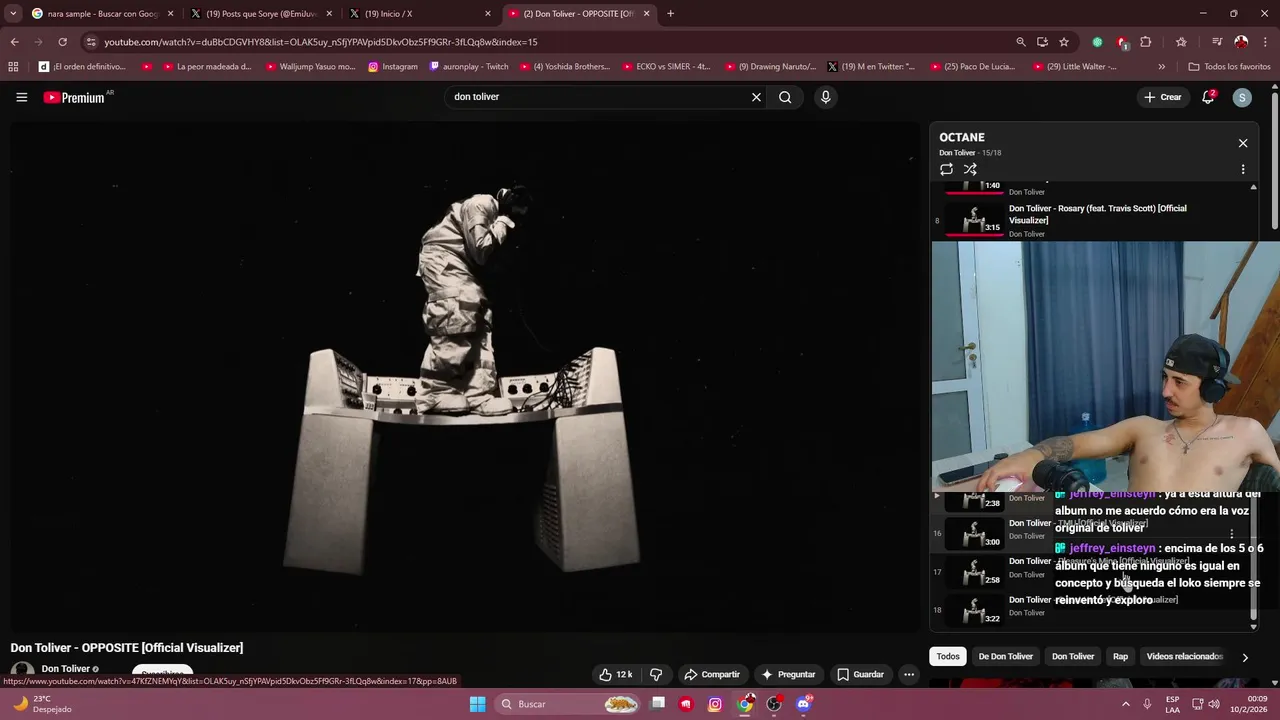Go back in browser history
This screenshot has width=1280, height=720.
click(x=14, y=42)
